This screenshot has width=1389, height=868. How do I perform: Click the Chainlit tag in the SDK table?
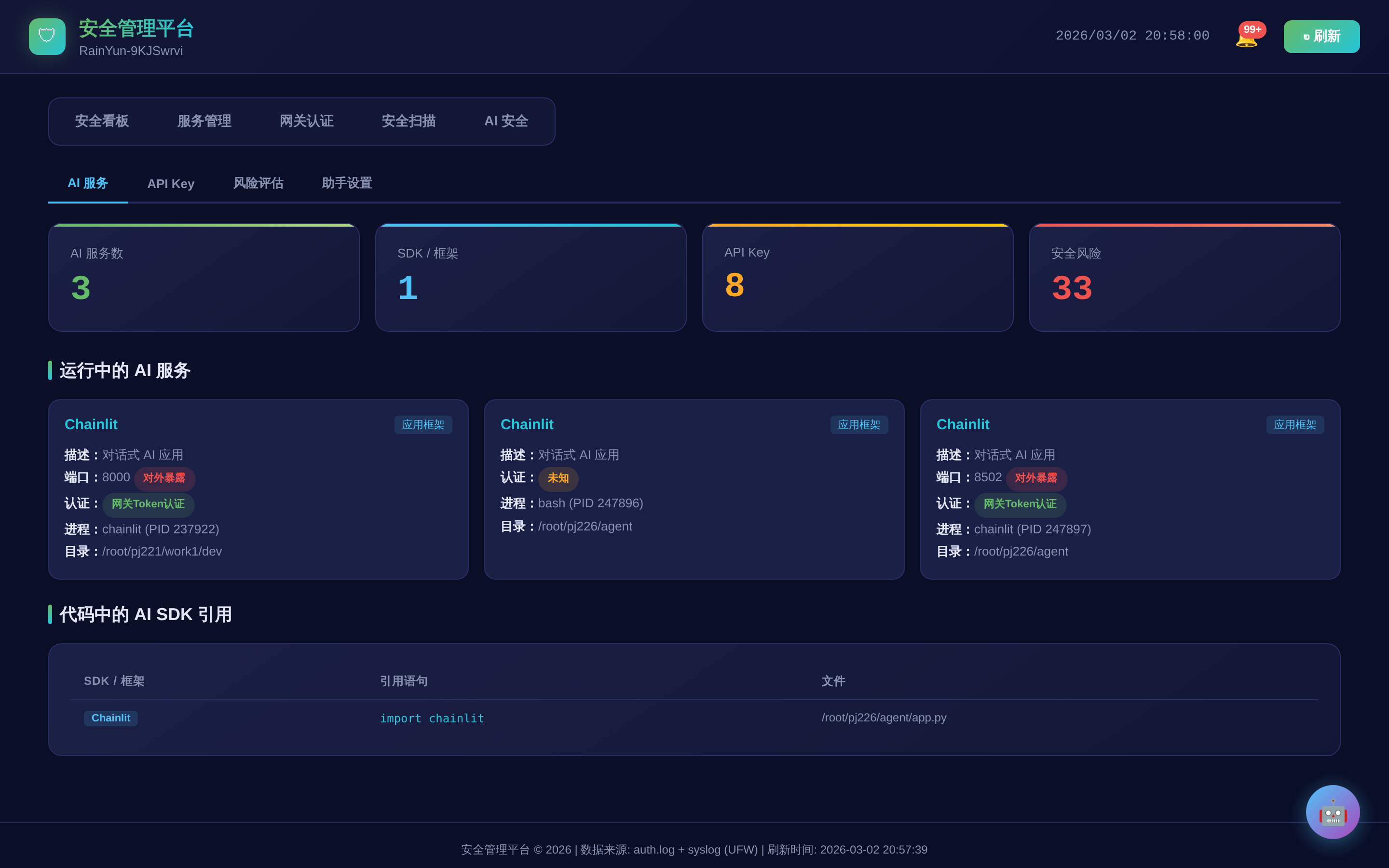pyautogui.click(x=111, y=718)
